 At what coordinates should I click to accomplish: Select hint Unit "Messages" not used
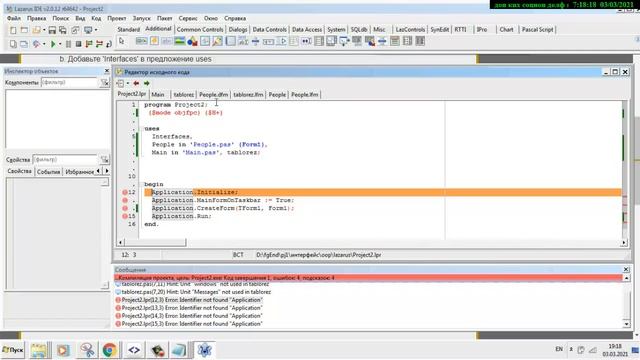pos(196,292)
